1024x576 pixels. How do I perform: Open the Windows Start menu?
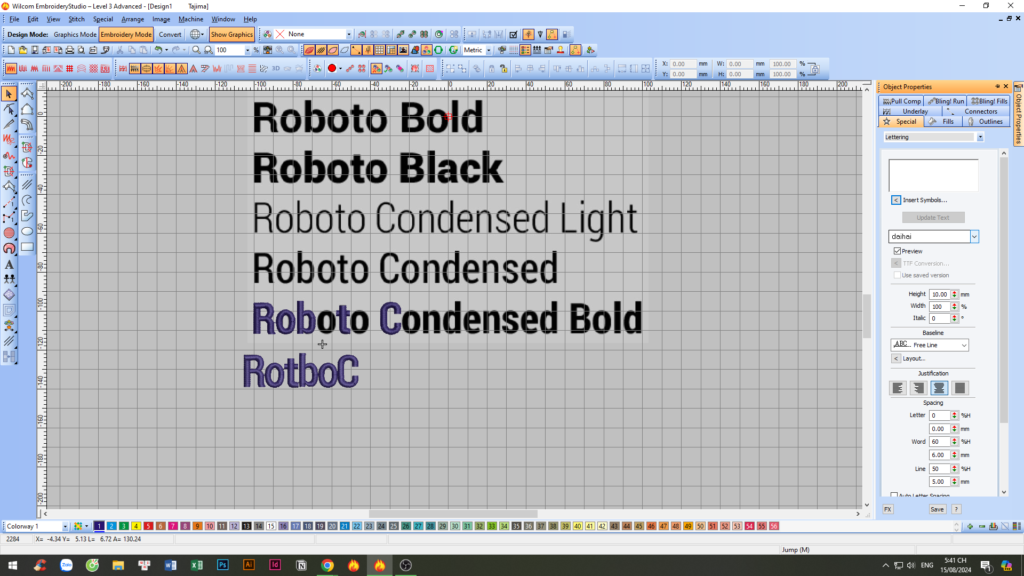(x=12, y=565)
